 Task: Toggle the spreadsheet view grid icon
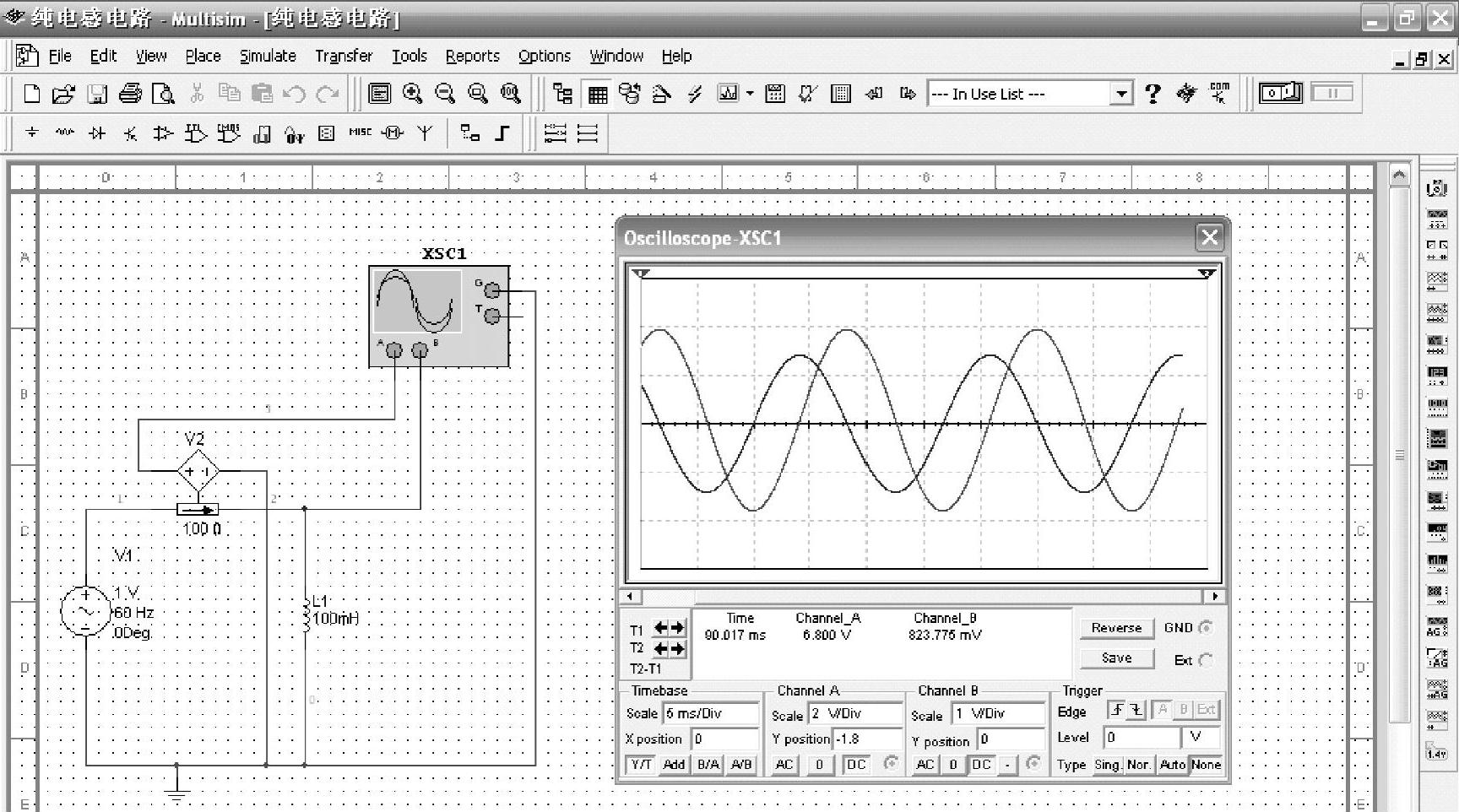point(597,94)
